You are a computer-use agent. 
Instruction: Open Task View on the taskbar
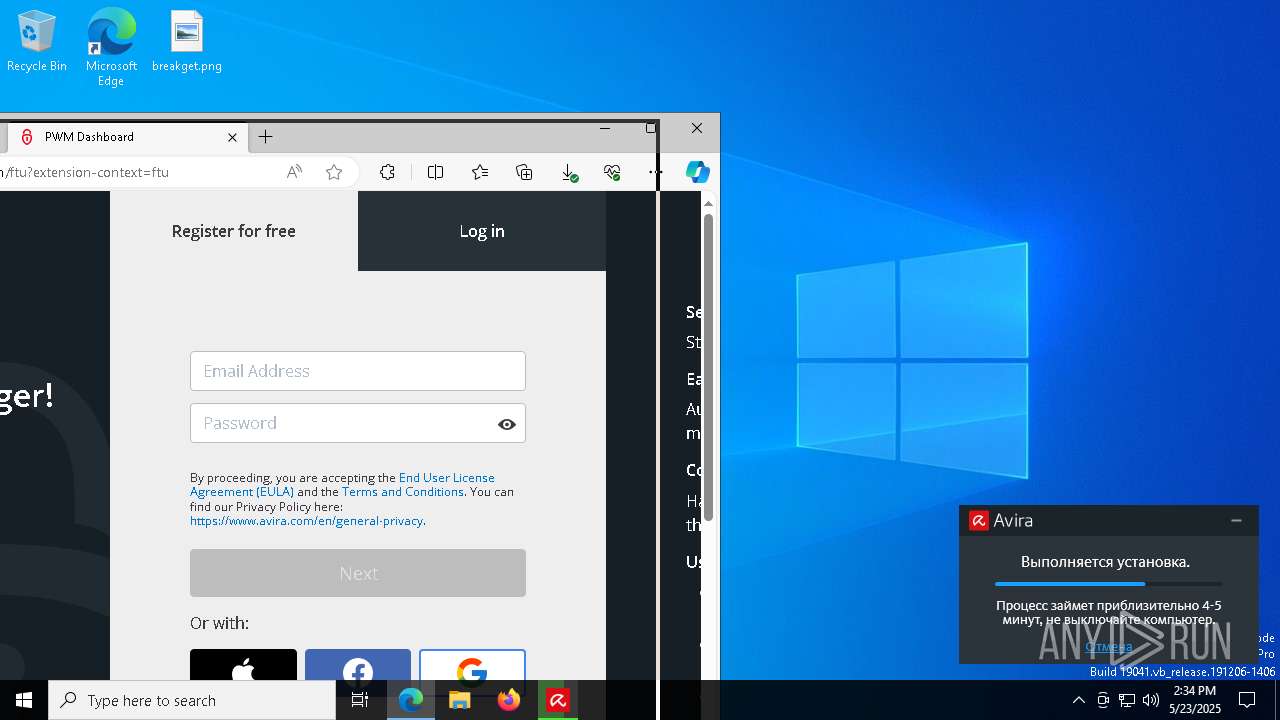tap(361, 700)
